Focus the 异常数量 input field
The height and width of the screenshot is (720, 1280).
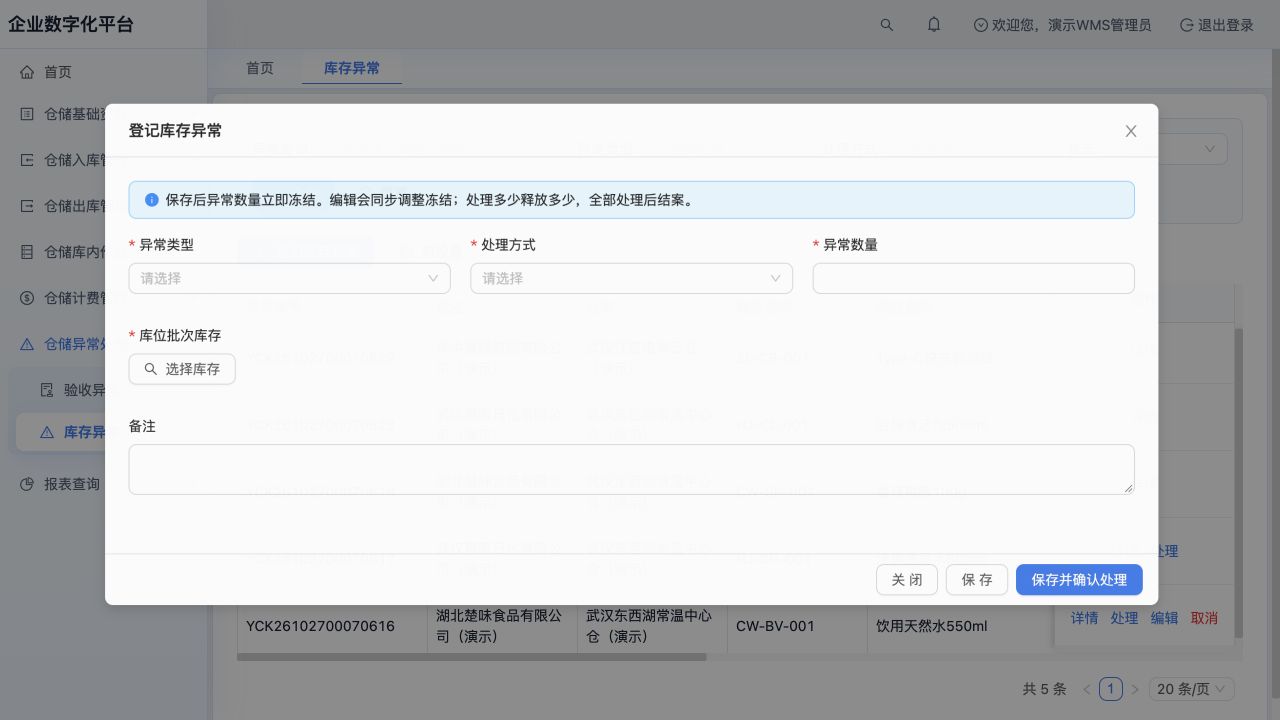(974, 278)
